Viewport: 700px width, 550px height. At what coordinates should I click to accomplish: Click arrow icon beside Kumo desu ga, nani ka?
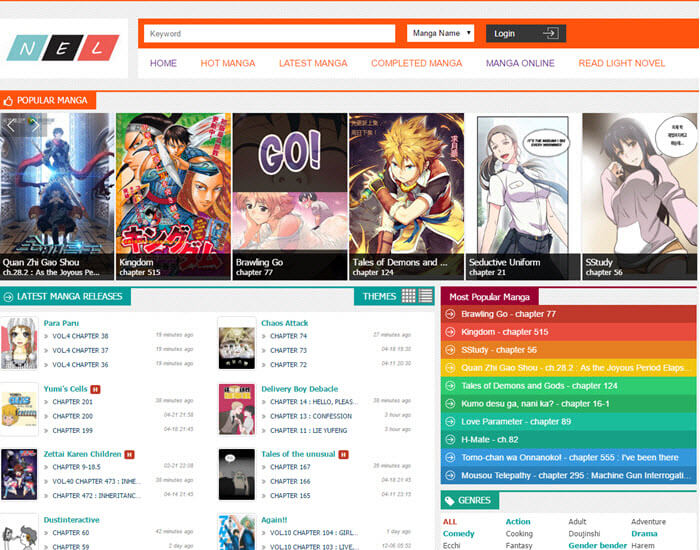[x=450, y=404]
